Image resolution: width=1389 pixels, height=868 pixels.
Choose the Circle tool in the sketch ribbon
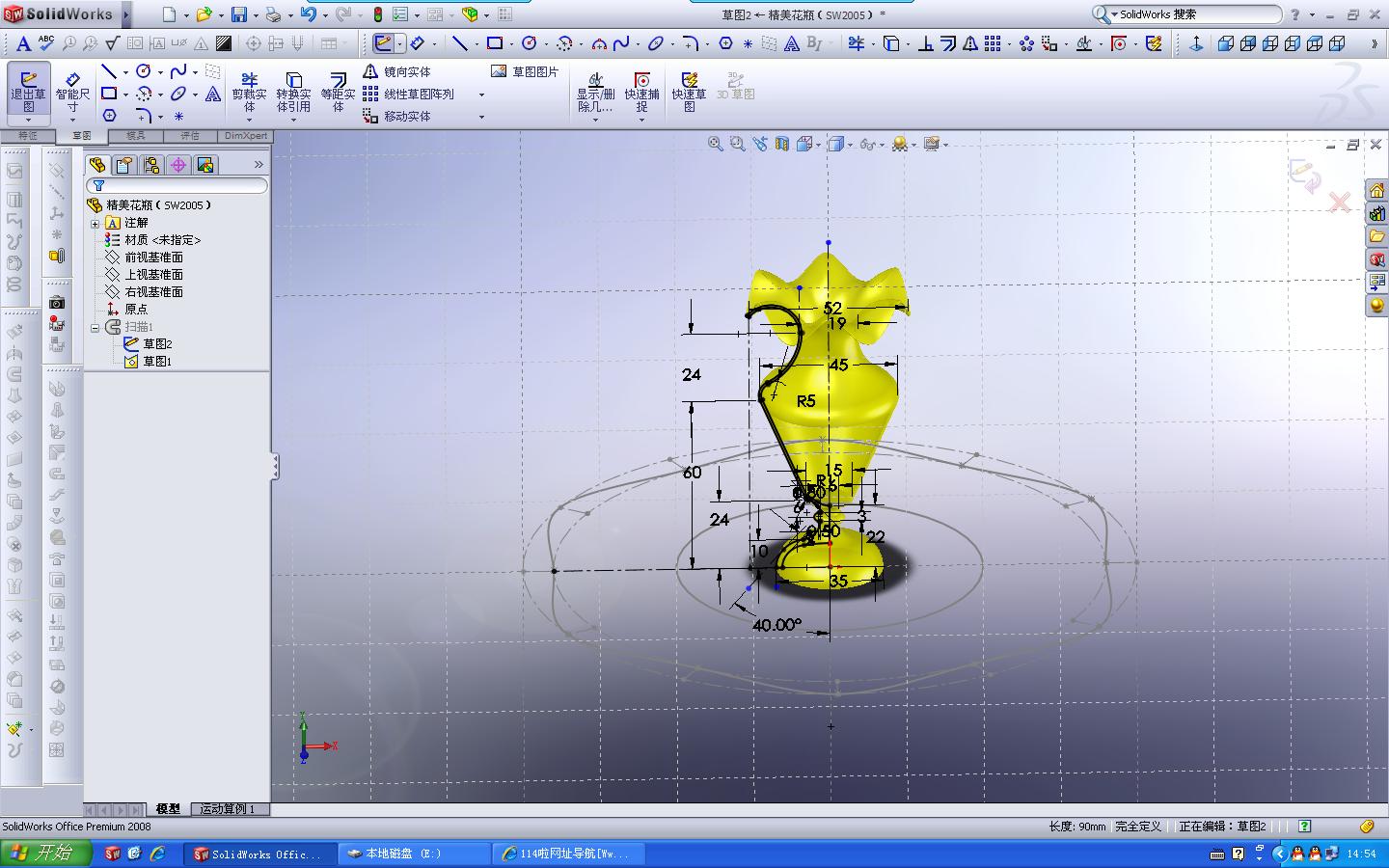pos(144,72)
